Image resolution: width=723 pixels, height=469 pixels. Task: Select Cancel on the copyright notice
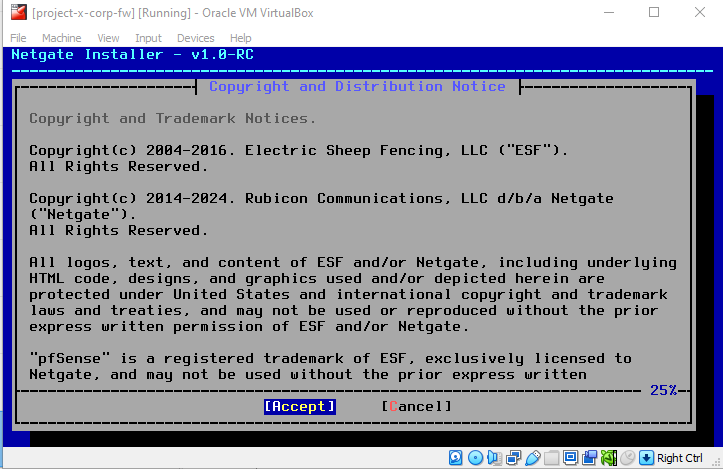coord(416,406)
